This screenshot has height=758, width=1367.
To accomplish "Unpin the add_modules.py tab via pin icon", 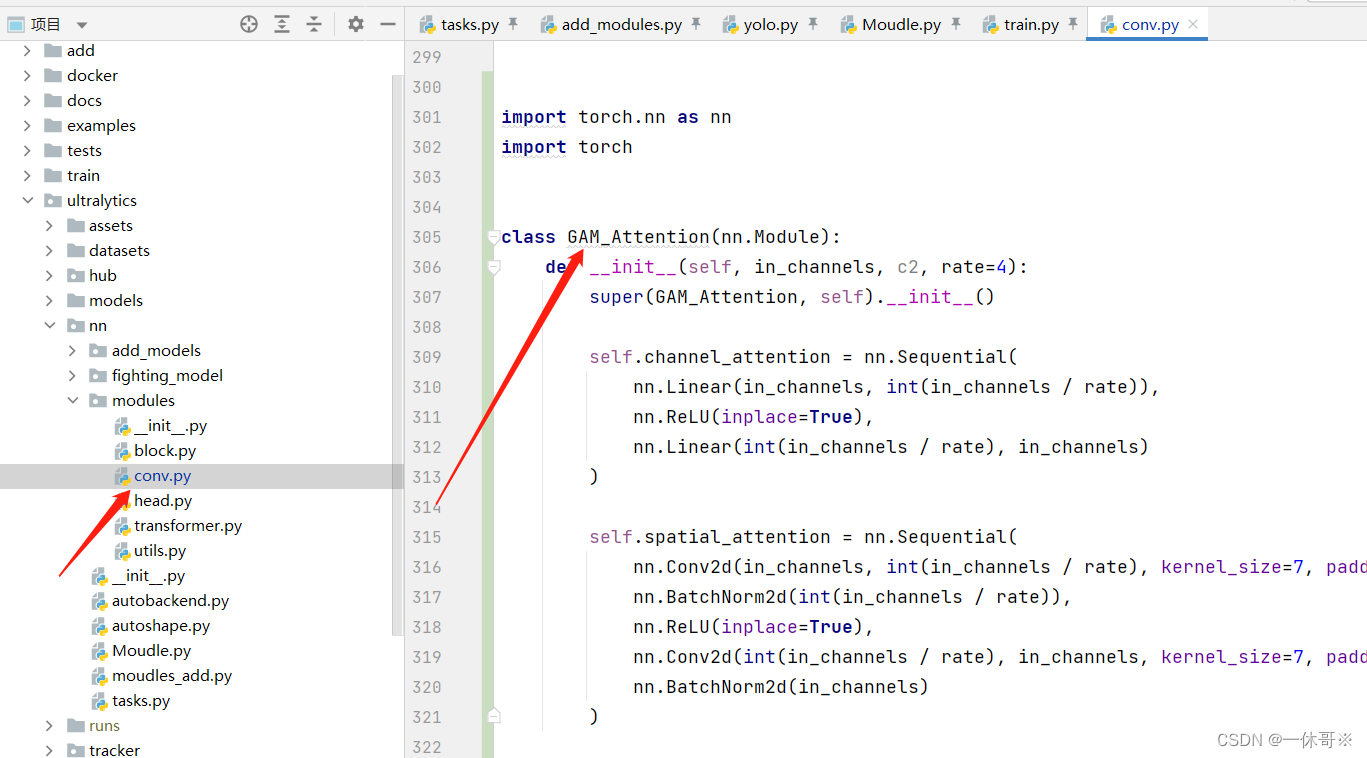I will 696,24.
